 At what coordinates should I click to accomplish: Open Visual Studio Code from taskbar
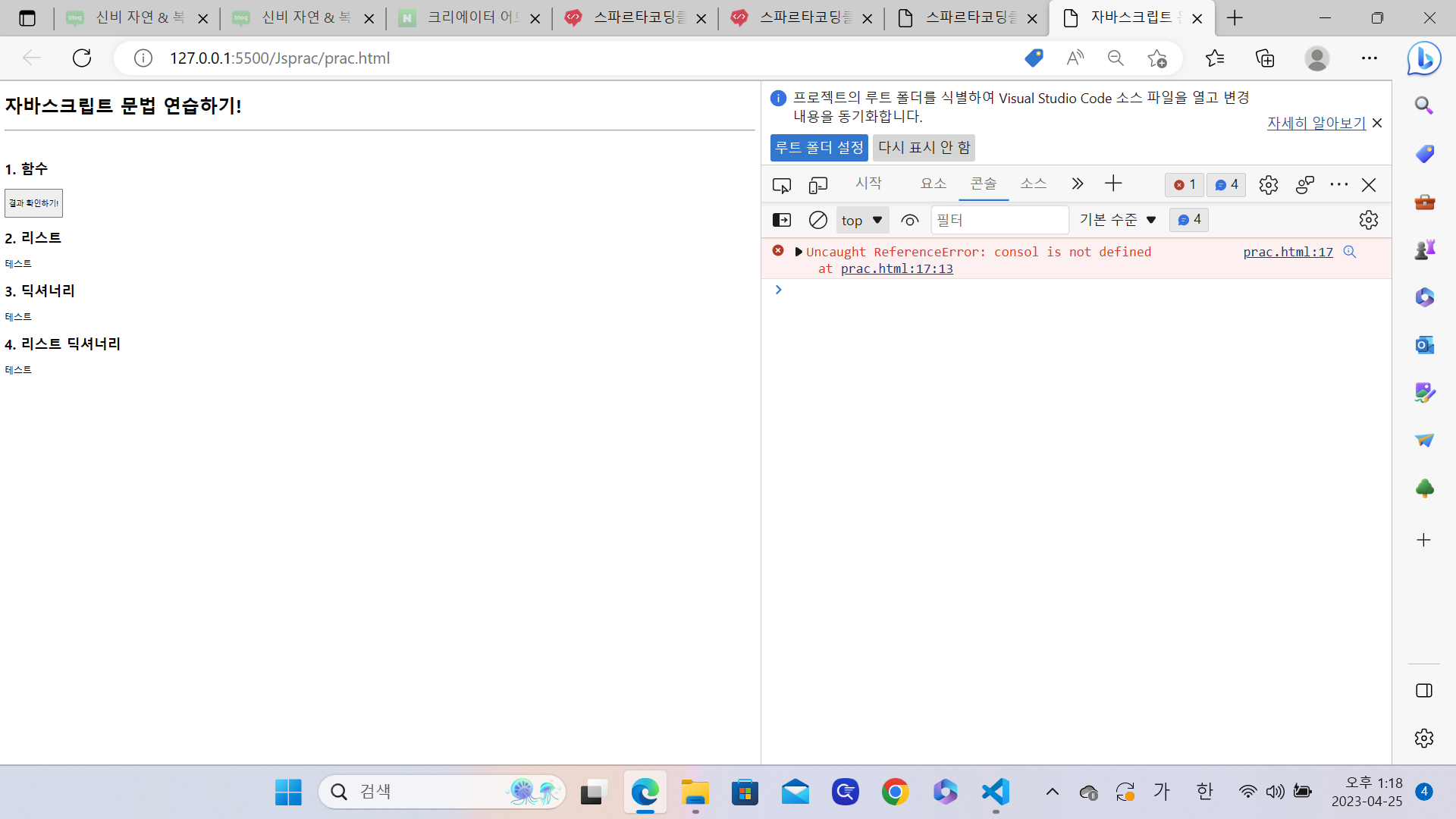996,792
